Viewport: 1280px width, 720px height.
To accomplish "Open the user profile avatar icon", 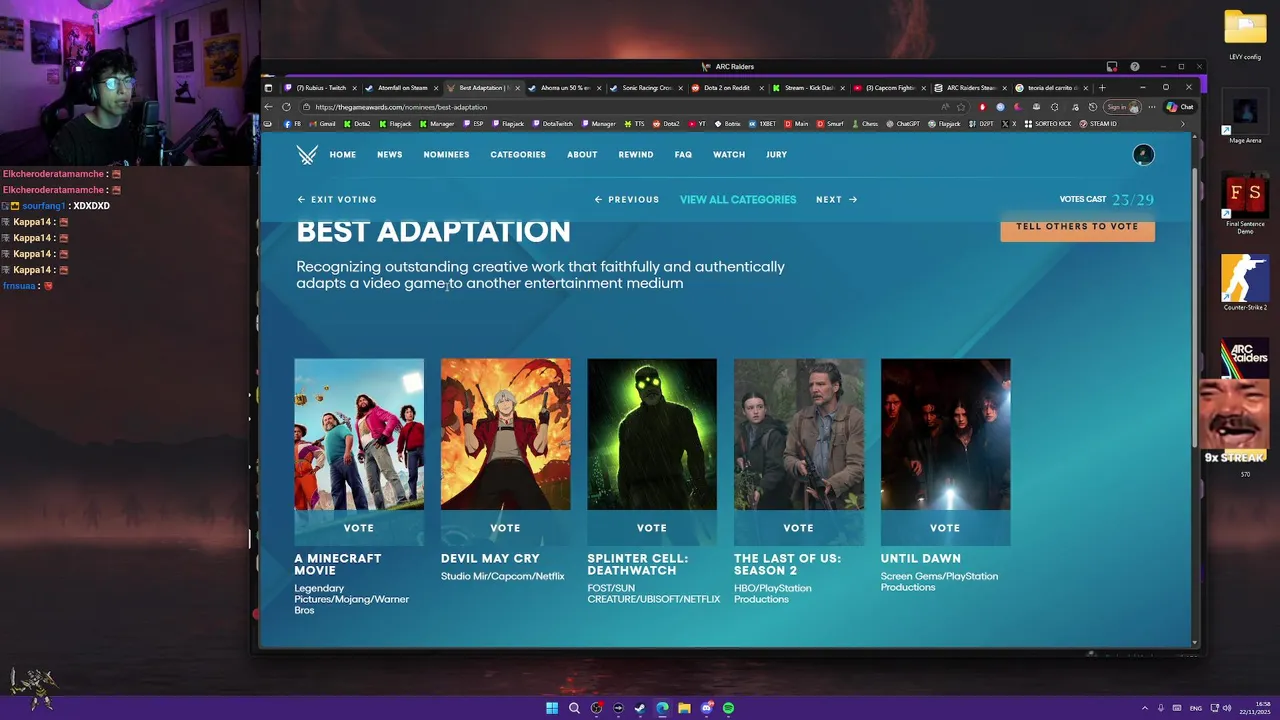I will (x=1143, y=154).
